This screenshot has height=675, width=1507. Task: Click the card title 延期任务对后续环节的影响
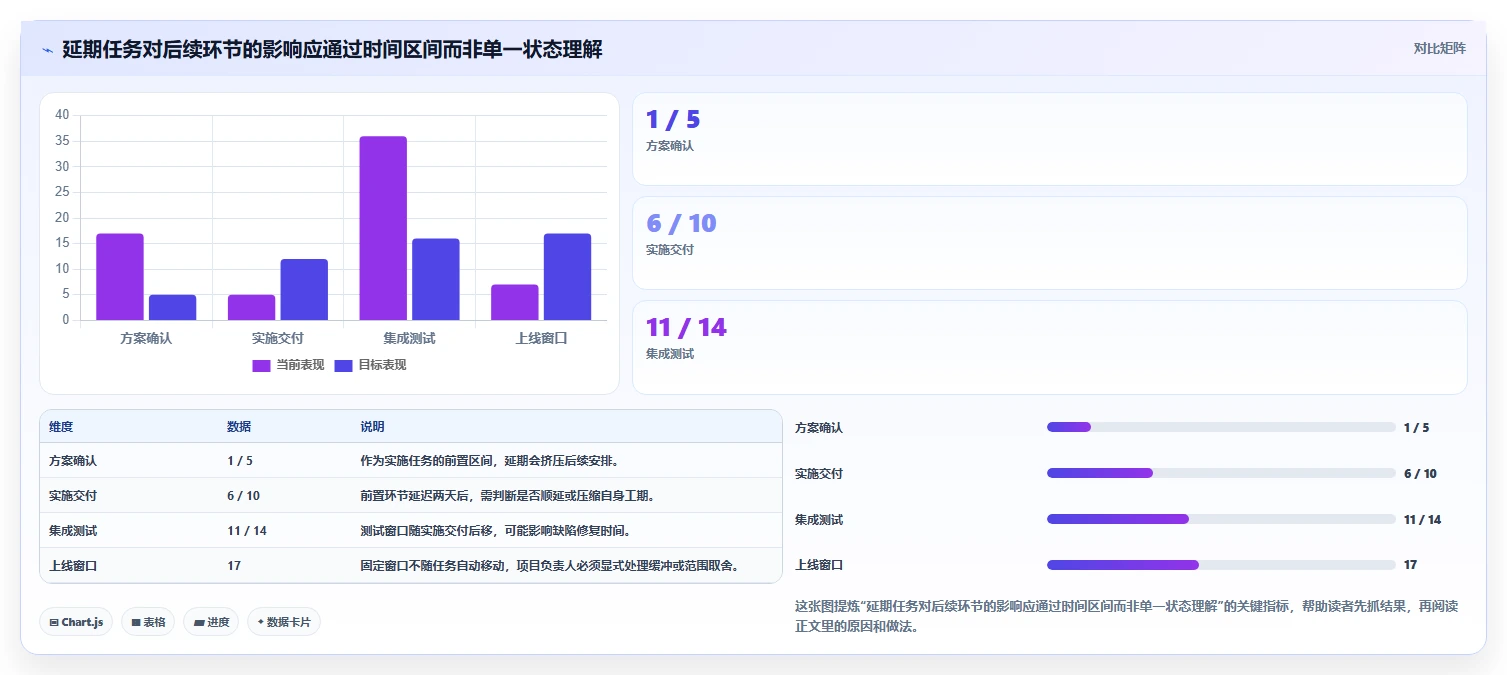332,49
